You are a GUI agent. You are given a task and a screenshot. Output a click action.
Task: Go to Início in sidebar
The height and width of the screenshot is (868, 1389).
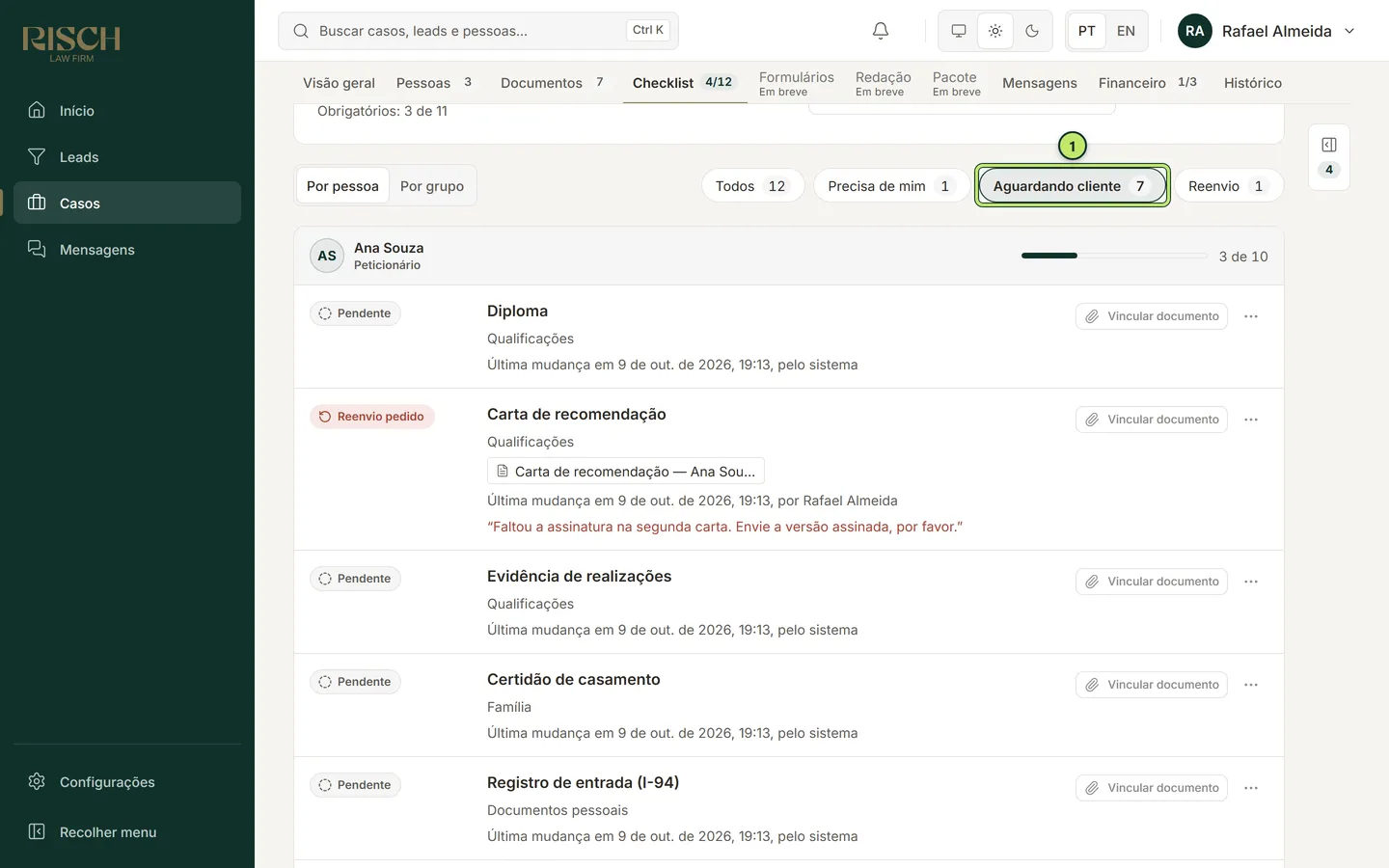127,111
